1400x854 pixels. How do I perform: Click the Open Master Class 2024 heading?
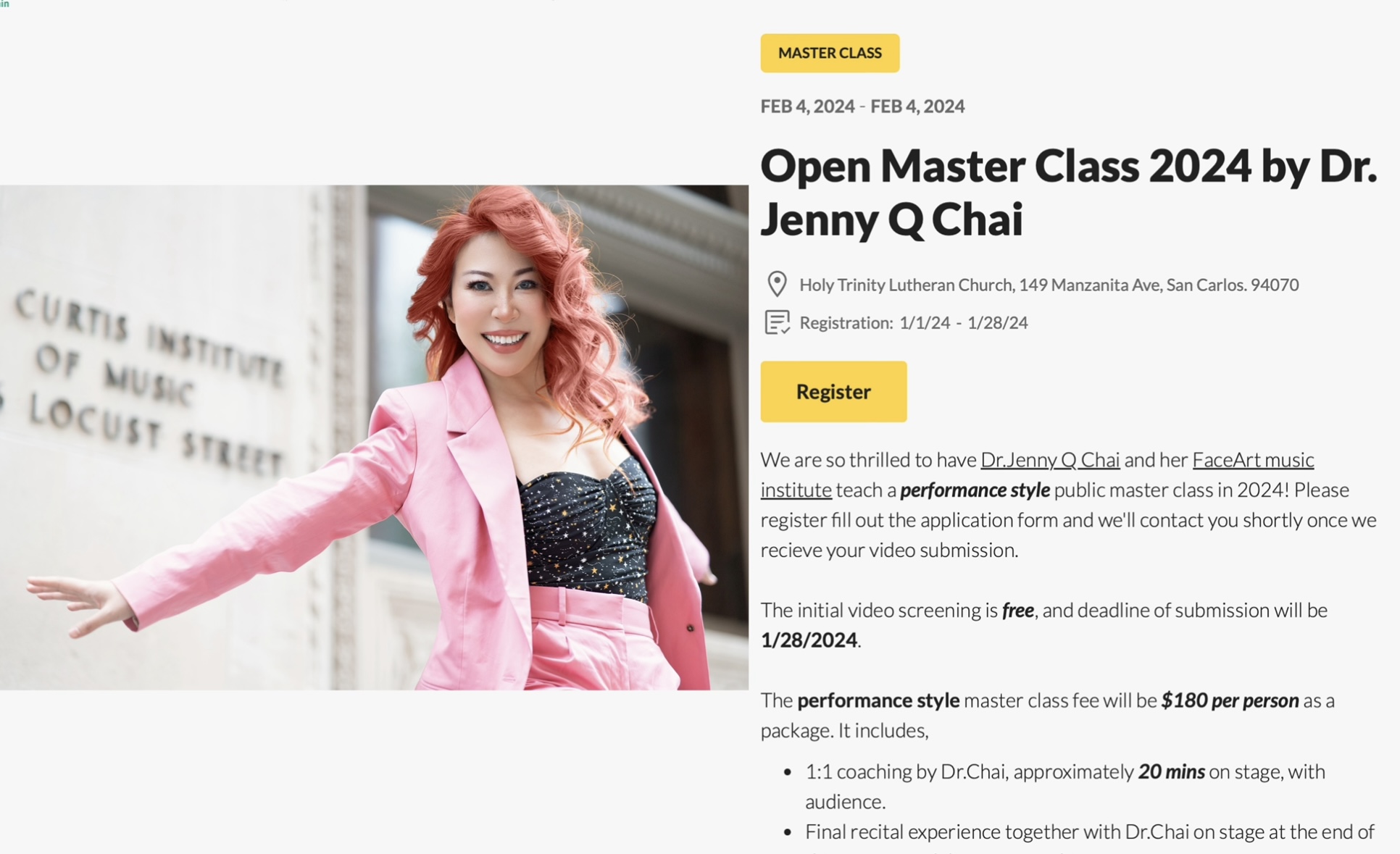point(1069,192)
